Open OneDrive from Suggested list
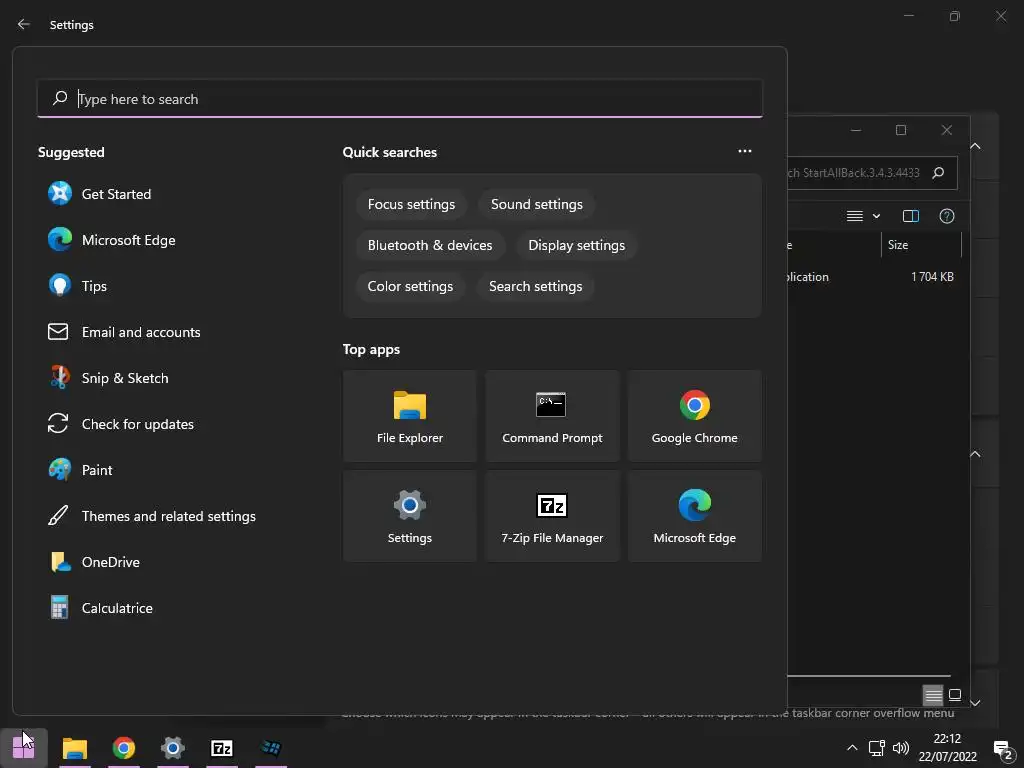The image size is (1024, 768). click(x=93, y=562)
